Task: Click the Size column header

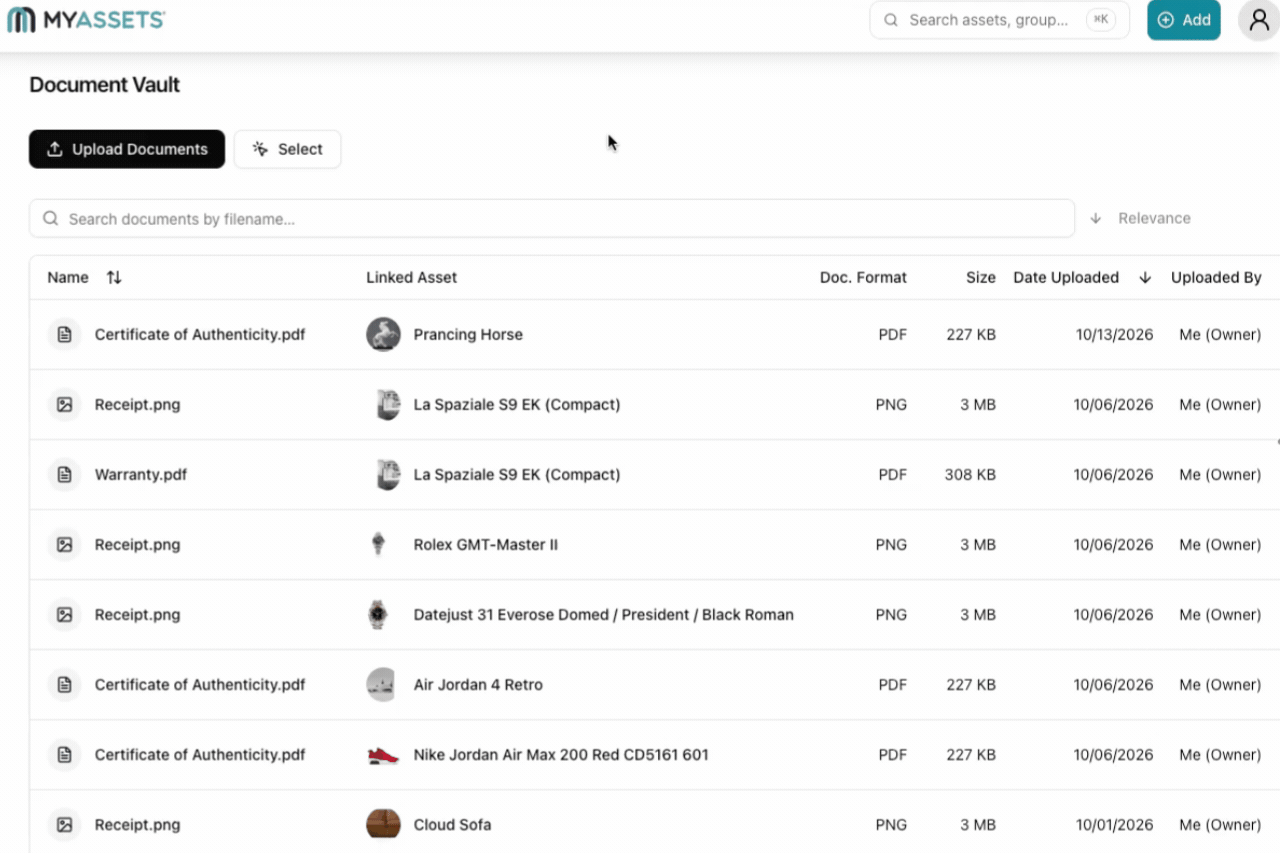Action: coord(981,278)
